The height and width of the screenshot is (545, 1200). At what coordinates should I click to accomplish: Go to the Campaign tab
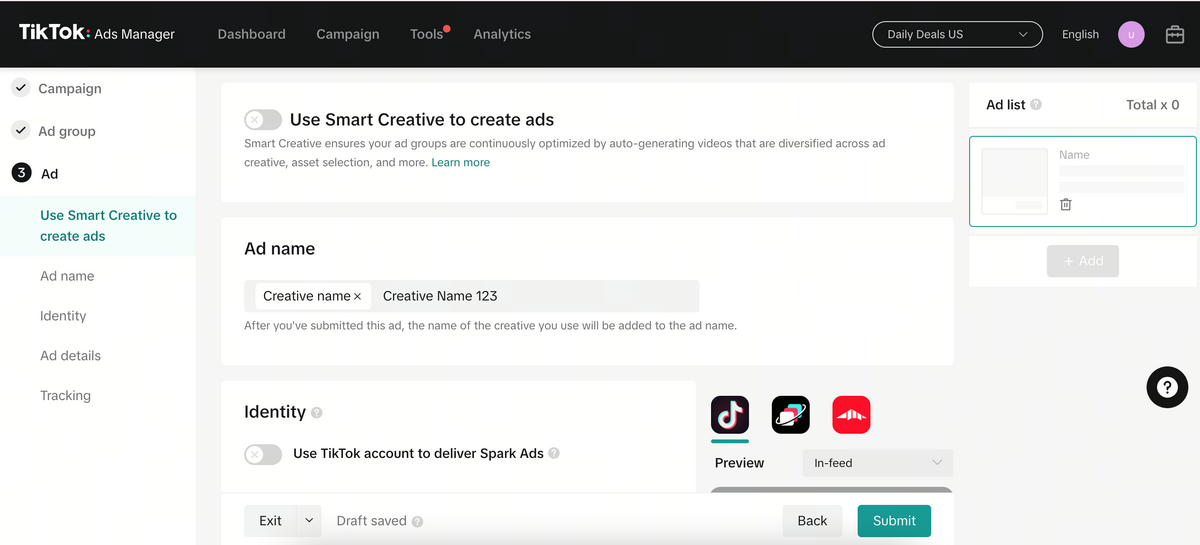pyautogui.click(x=347, y=34)
